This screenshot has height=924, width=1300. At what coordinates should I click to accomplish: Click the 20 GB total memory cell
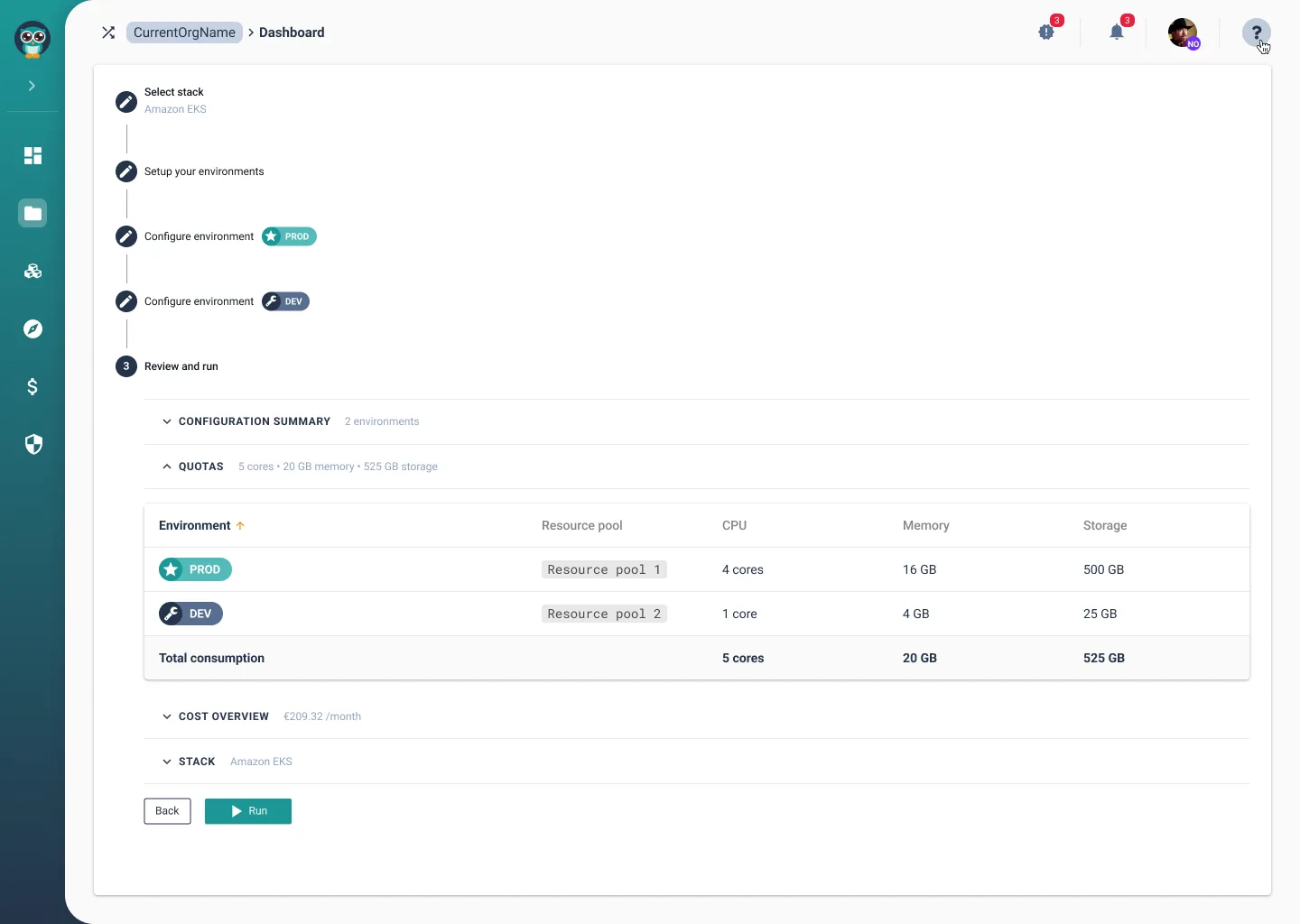pos(920,658)
